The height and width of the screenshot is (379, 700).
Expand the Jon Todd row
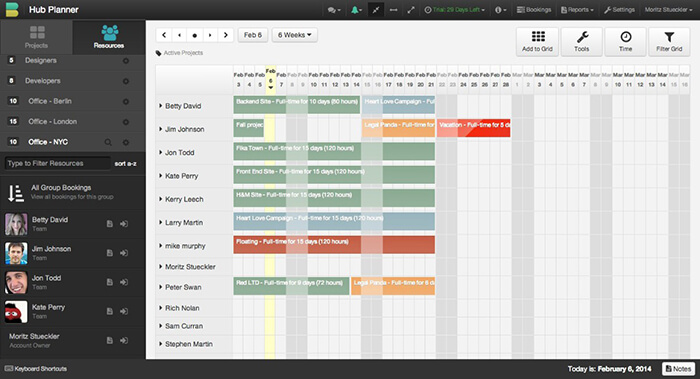click(x=160, y=152)
